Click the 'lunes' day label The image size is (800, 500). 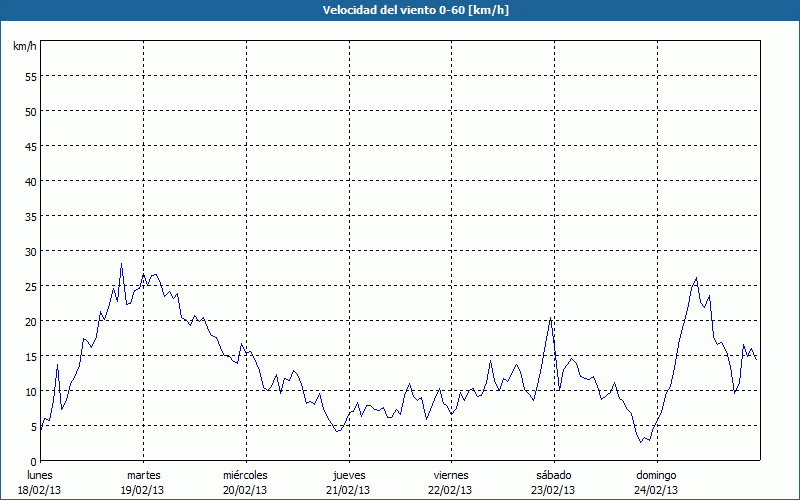pyautogui.click(x=40, y=475)
